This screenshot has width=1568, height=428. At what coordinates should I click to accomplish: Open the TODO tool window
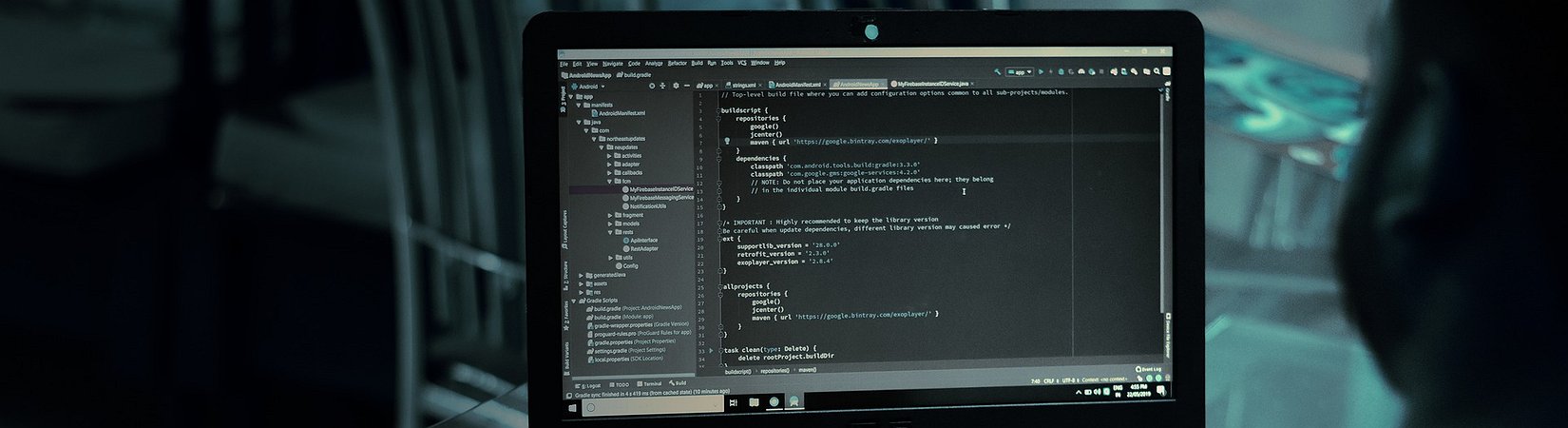620,384
